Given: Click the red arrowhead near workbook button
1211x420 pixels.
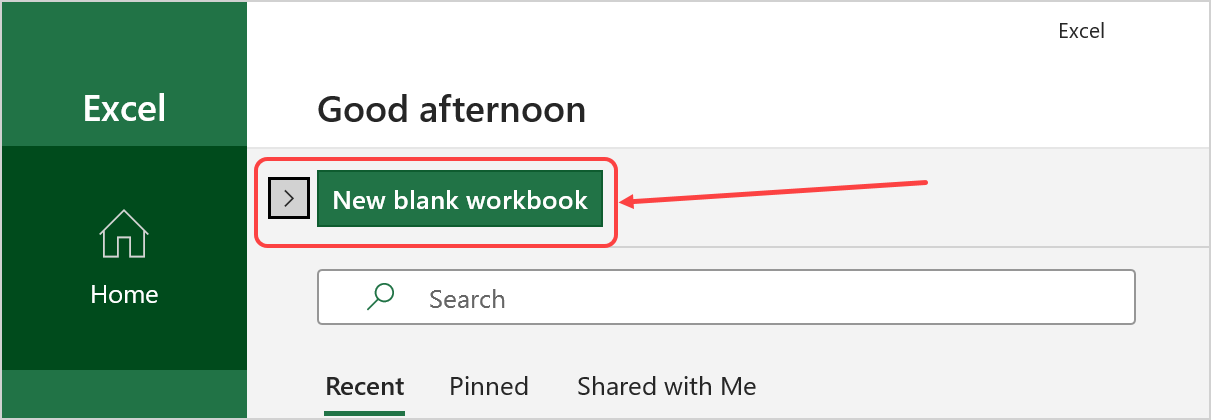Looking at the screenshot, I should click(x=627, y=202).
